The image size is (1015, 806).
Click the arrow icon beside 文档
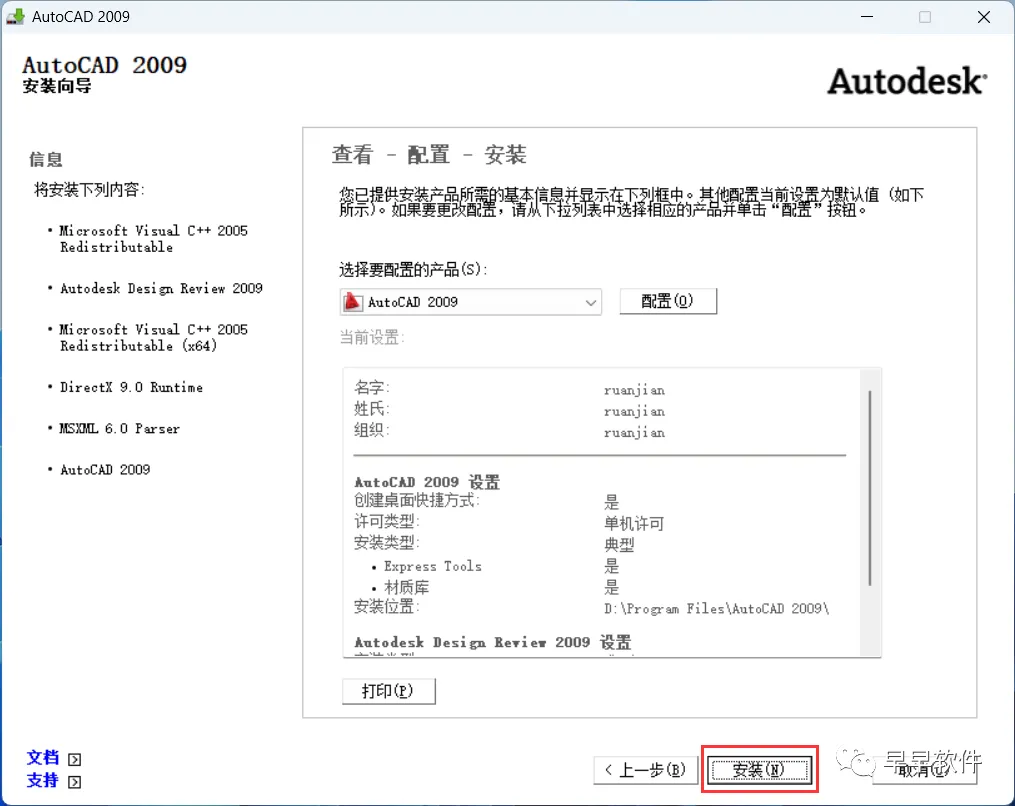[x=74, y=759]
